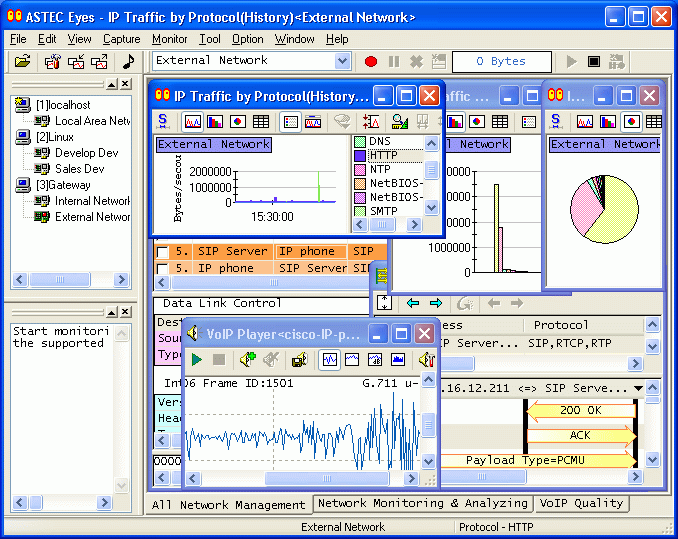The width and height of the screenshot is (678, 539).
Task: Click the red record capture button
Action: tap(371, 61)
